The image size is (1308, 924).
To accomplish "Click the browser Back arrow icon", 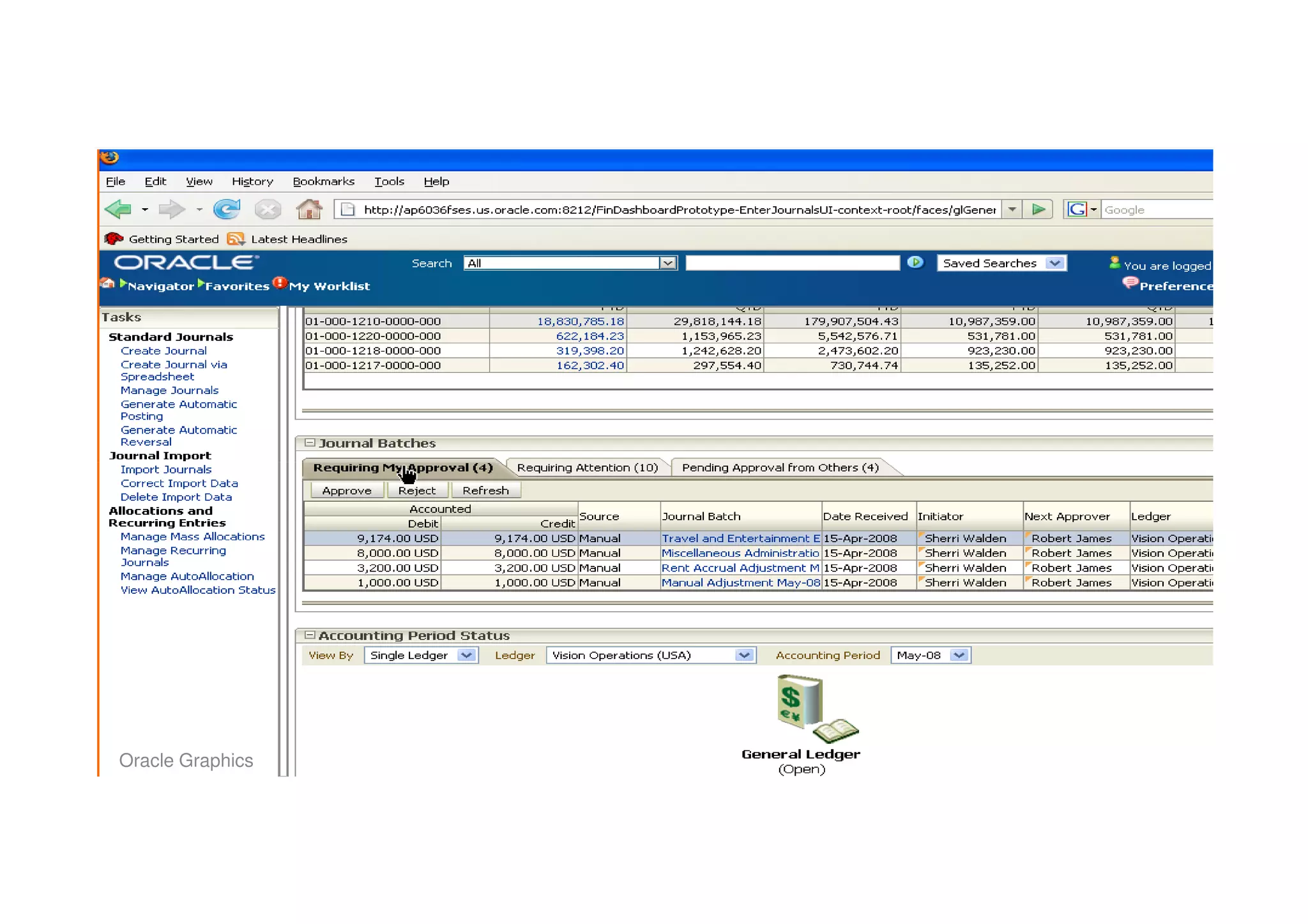I will (x=118, y=209).
